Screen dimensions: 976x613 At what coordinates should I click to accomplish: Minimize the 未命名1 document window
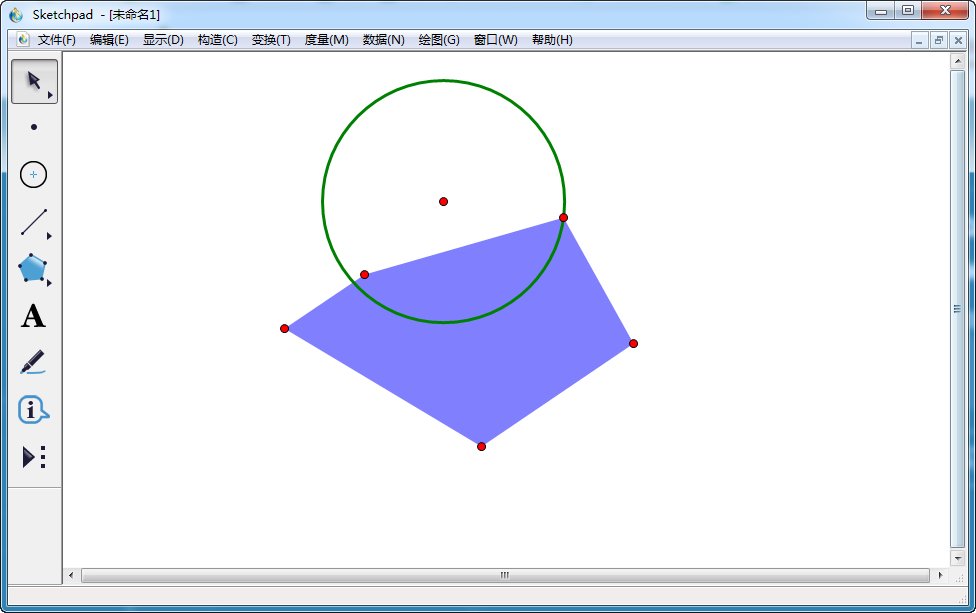[x=918, y=40]
